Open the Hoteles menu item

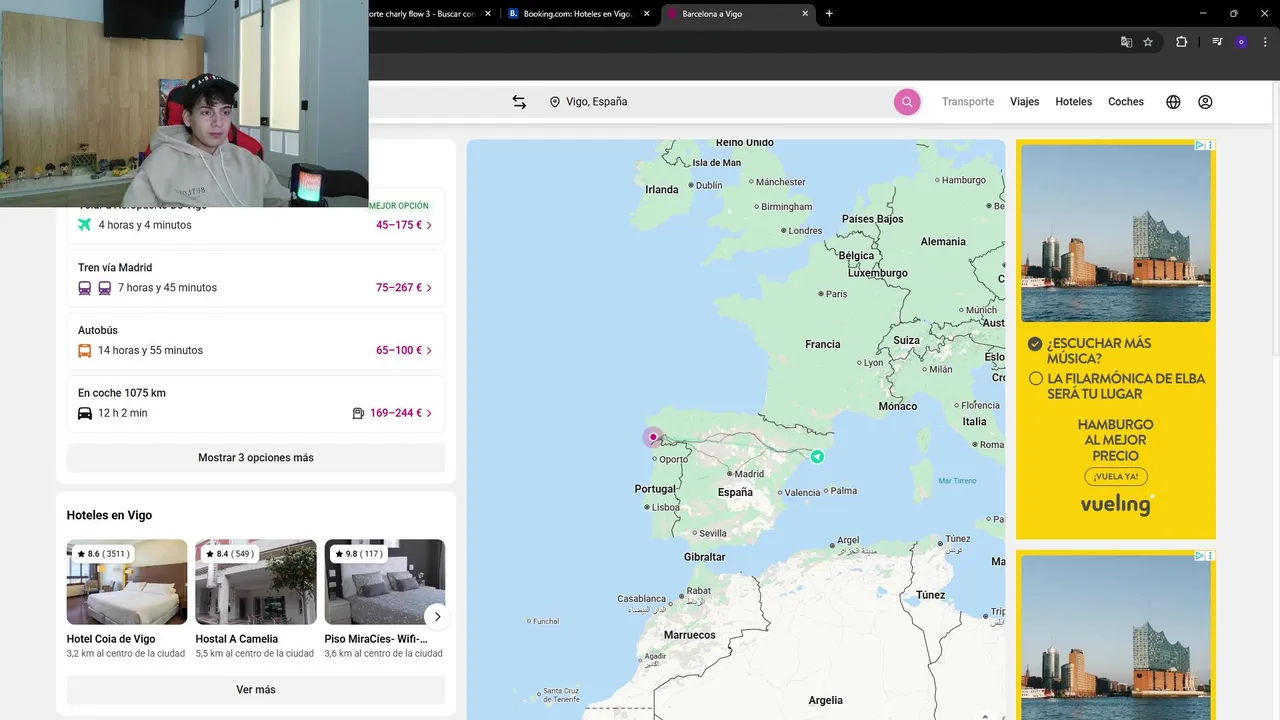[x=1074, y=102]
